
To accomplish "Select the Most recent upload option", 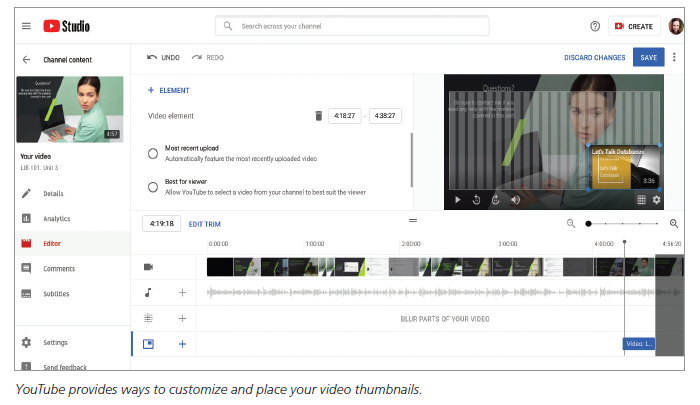I will [153, 154].
